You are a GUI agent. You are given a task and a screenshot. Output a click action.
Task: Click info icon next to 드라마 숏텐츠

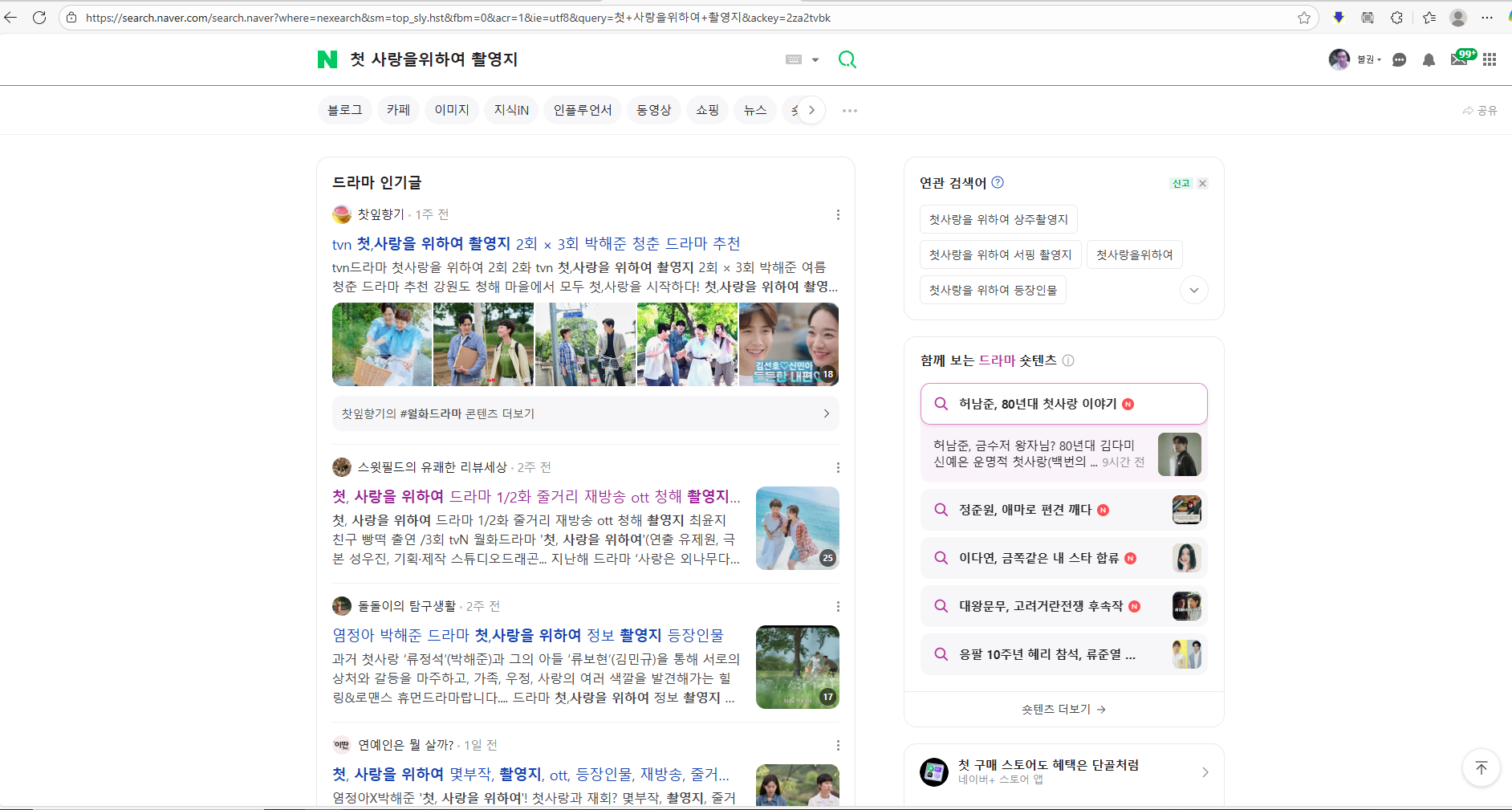tap(1068, 360)
